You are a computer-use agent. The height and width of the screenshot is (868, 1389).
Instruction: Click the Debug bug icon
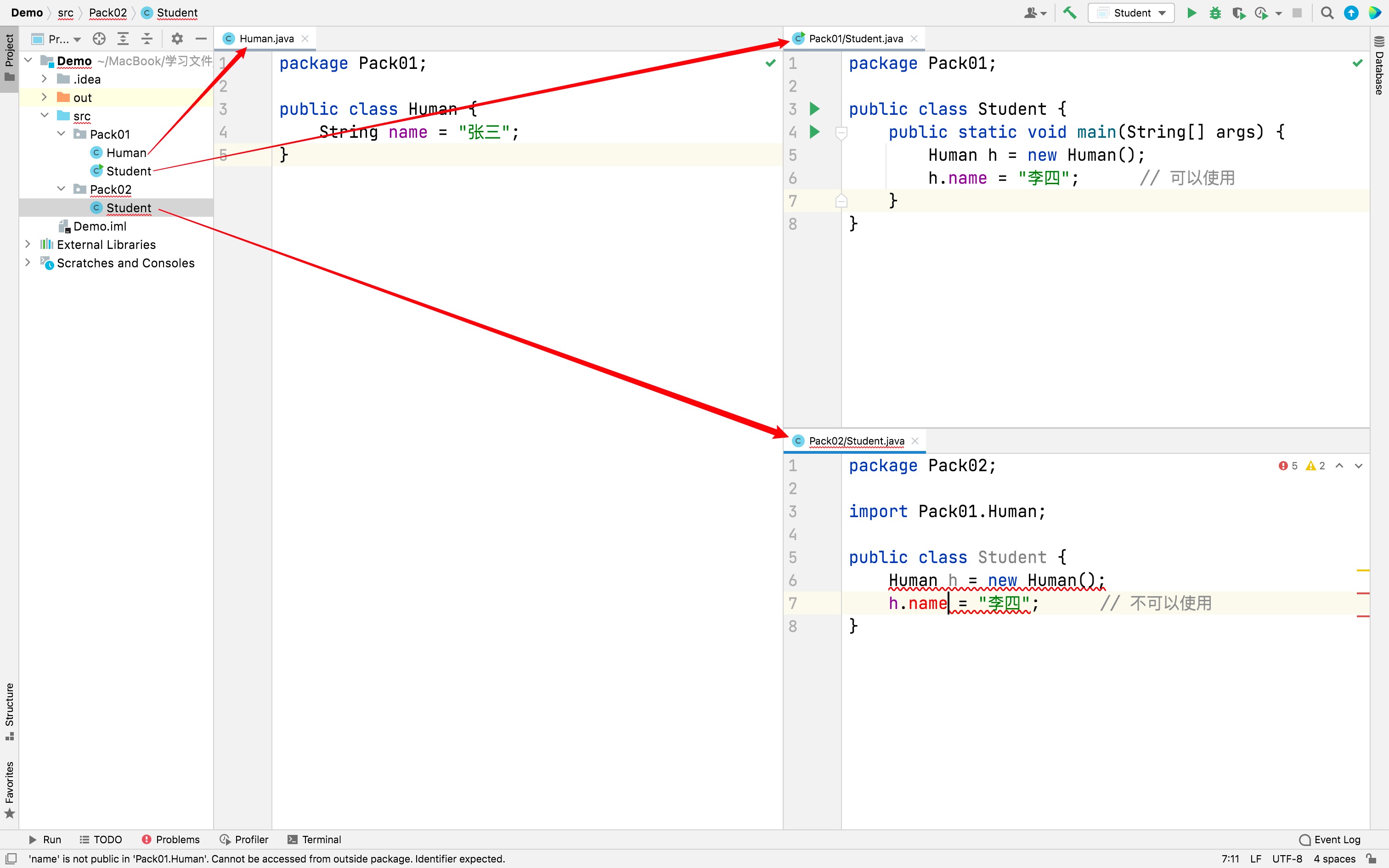coord(1214,13)
